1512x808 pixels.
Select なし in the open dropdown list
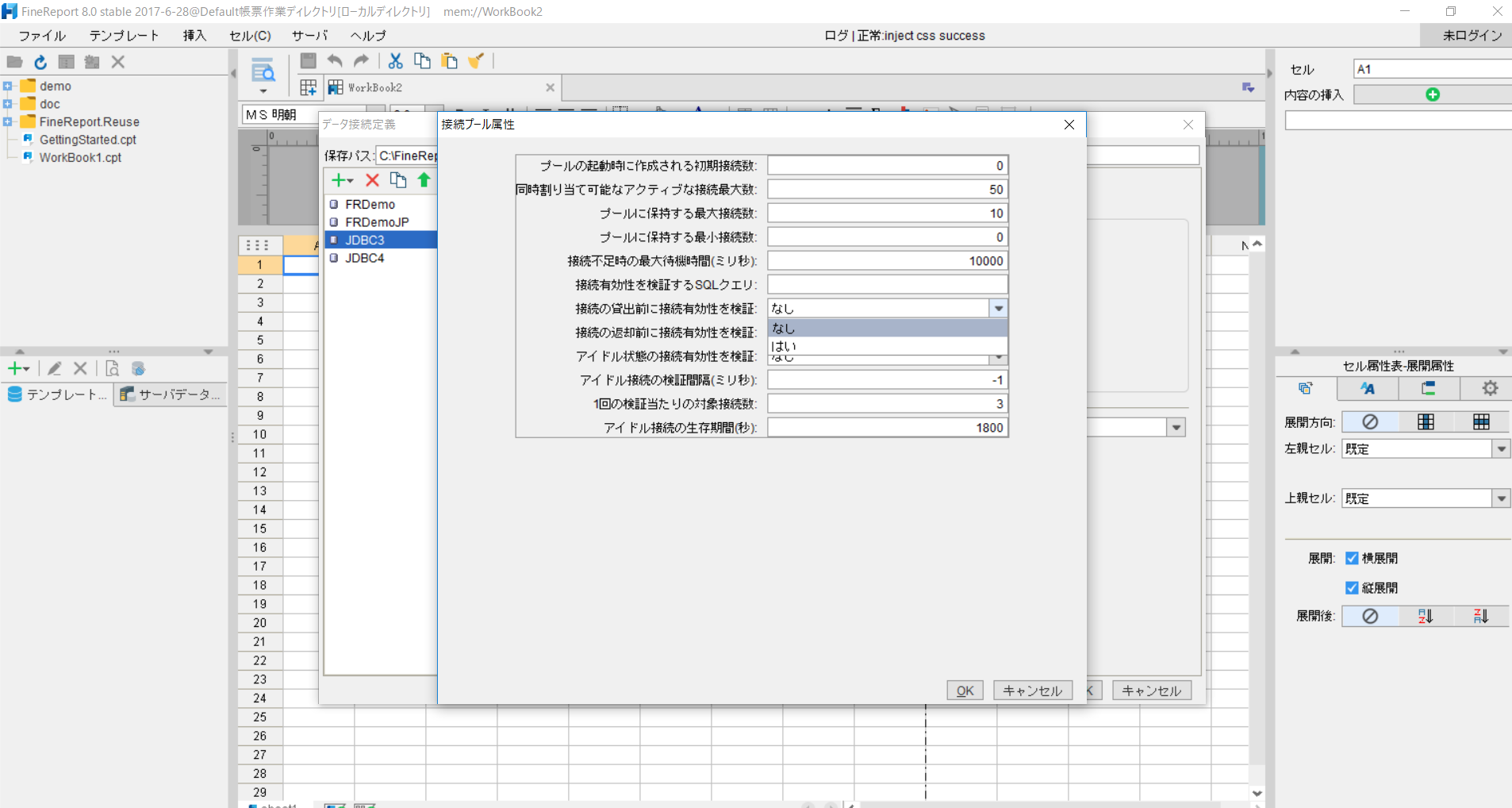[x=887, y=328]
